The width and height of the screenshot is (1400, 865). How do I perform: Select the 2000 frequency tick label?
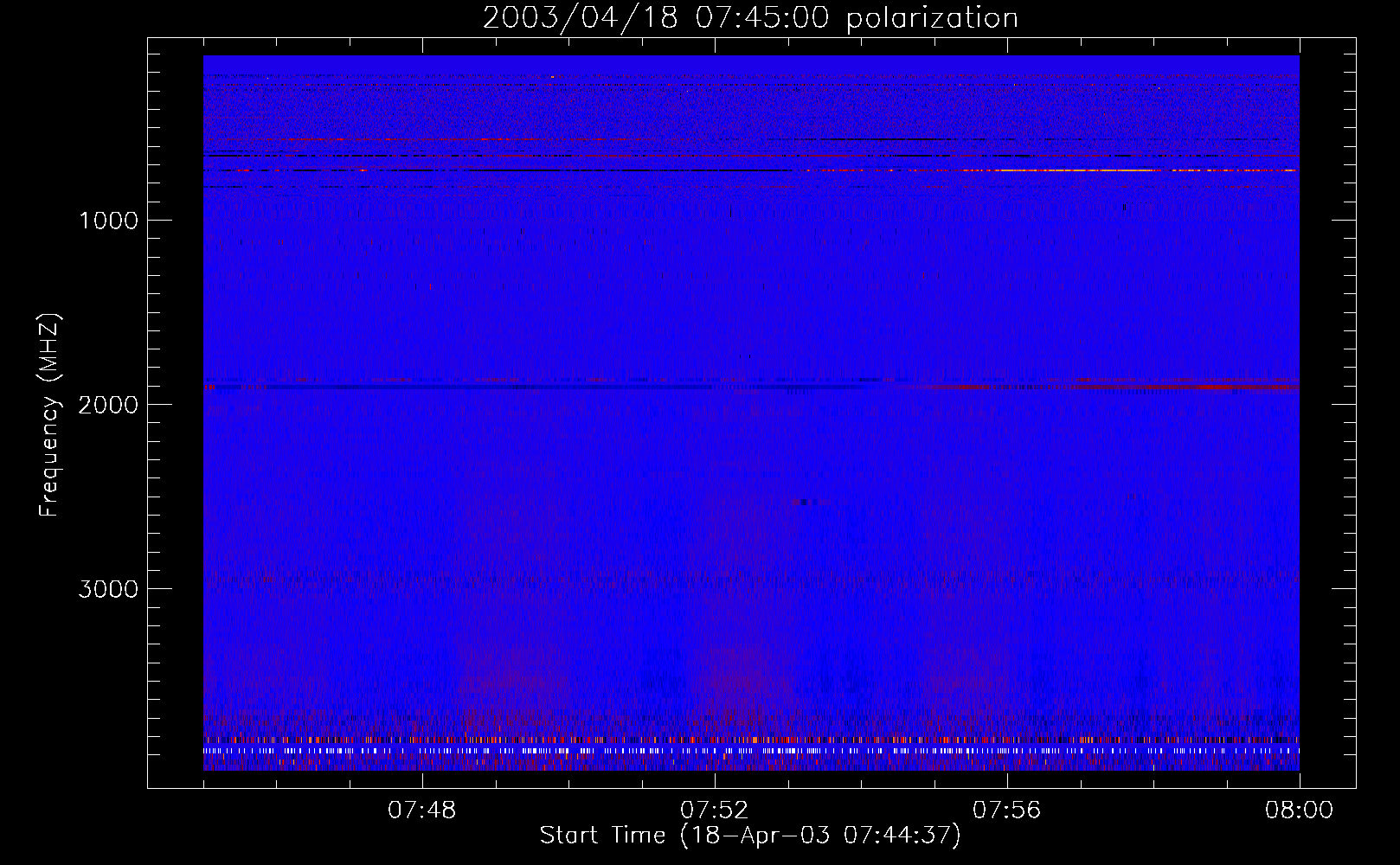point(108,405)
